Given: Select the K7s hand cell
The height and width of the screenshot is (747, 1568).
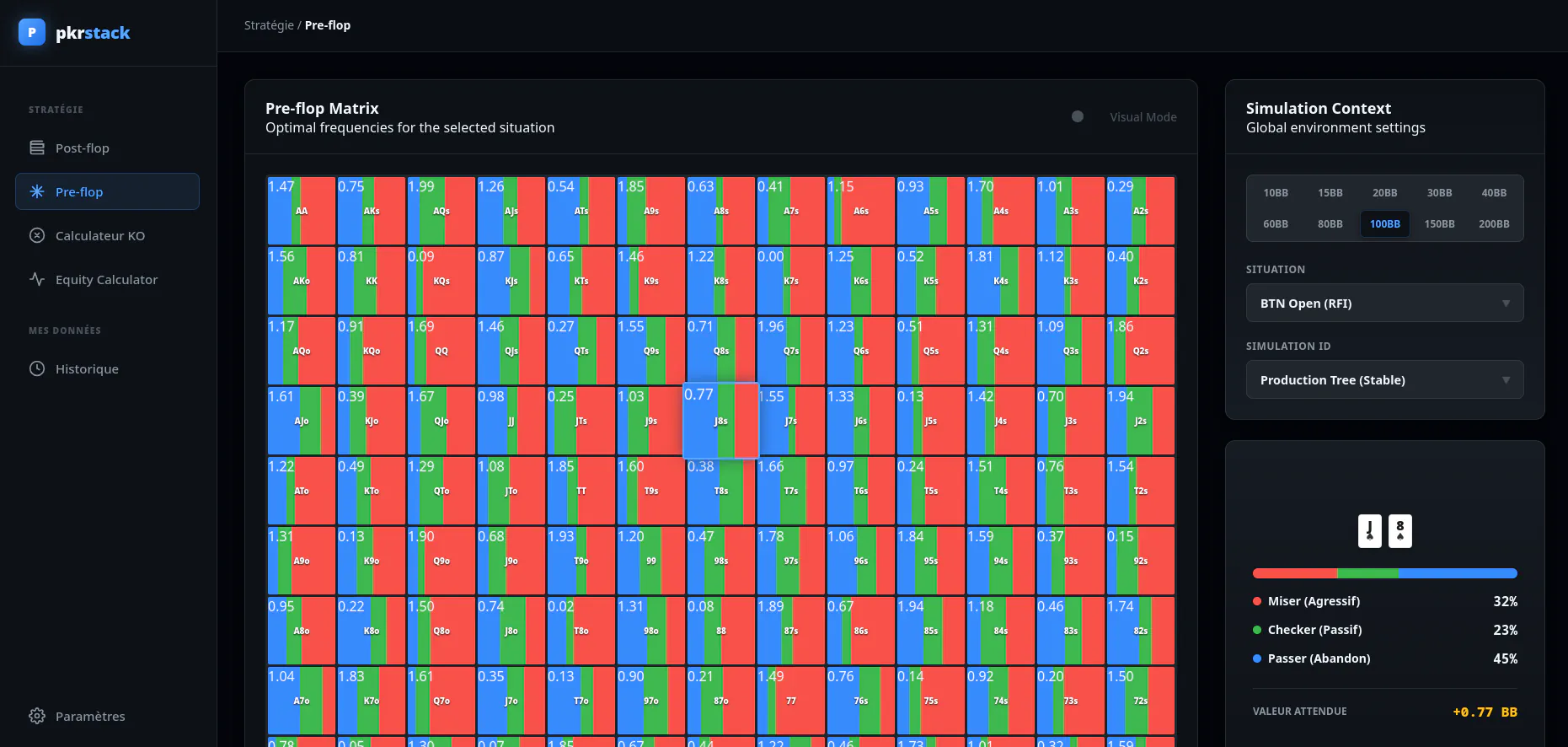Looking at the screenshot, I should (791, 281).
